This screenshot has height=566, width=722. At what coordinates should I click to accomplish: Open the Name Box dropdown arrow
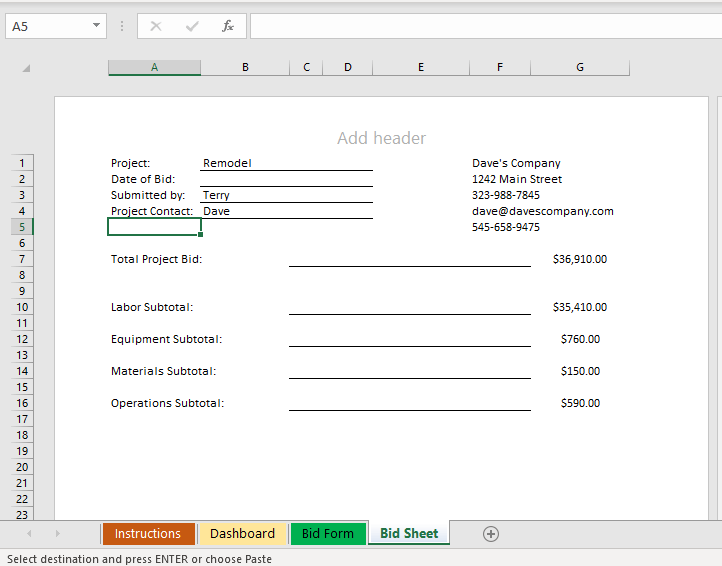[96, 26]
